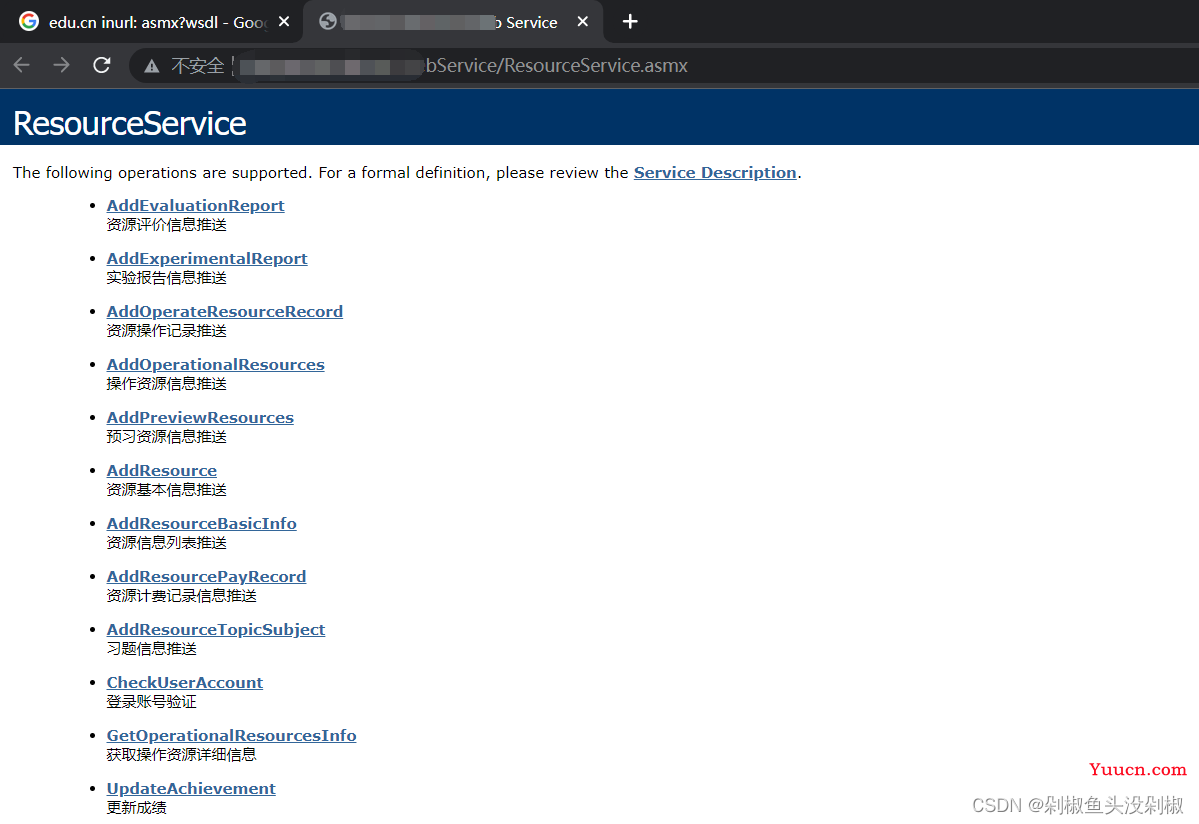Click the description text 预习资源信息推送
This screenshot has height=824, width=1199.
[x=167, y=436]
